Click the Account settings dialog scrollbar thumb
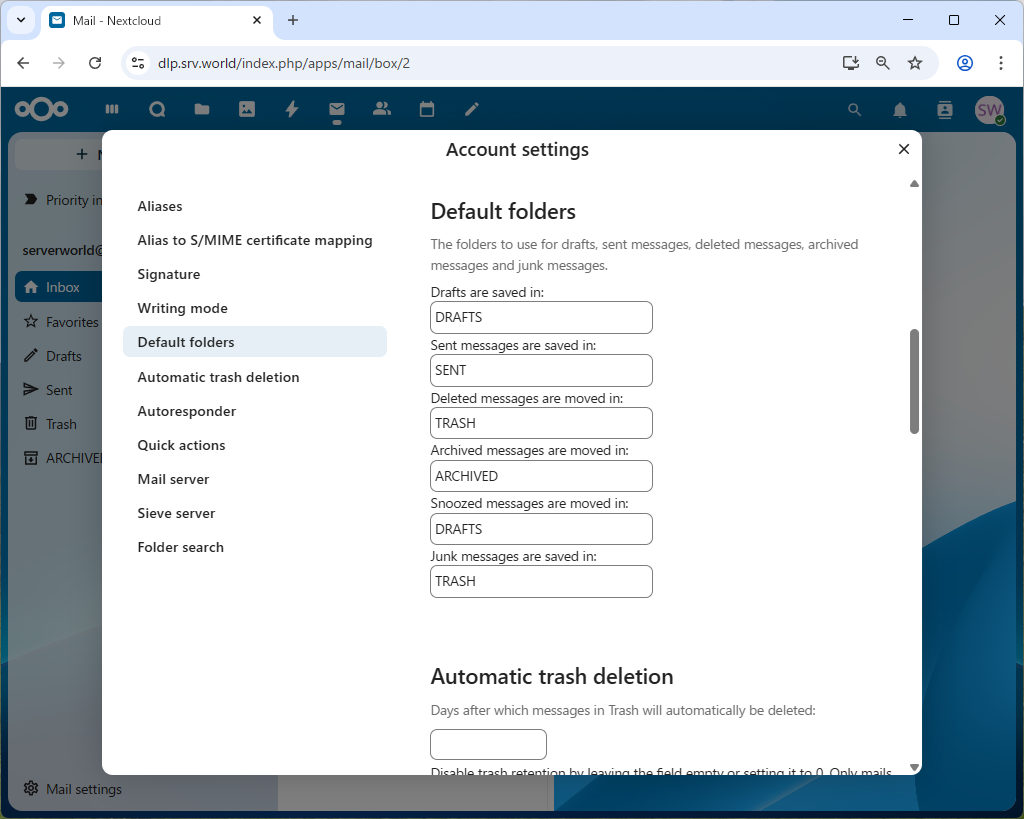Viewport: 1024px width, 819px height. [x=914, y=381]
